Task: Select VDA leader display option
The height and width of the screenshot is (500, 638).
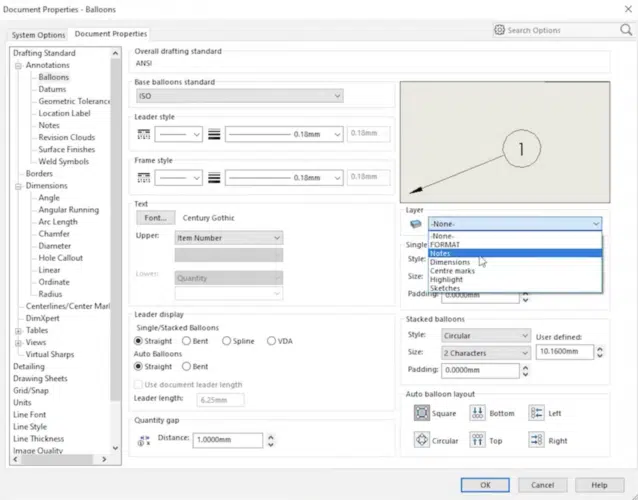Action: [x=271, y=341]
